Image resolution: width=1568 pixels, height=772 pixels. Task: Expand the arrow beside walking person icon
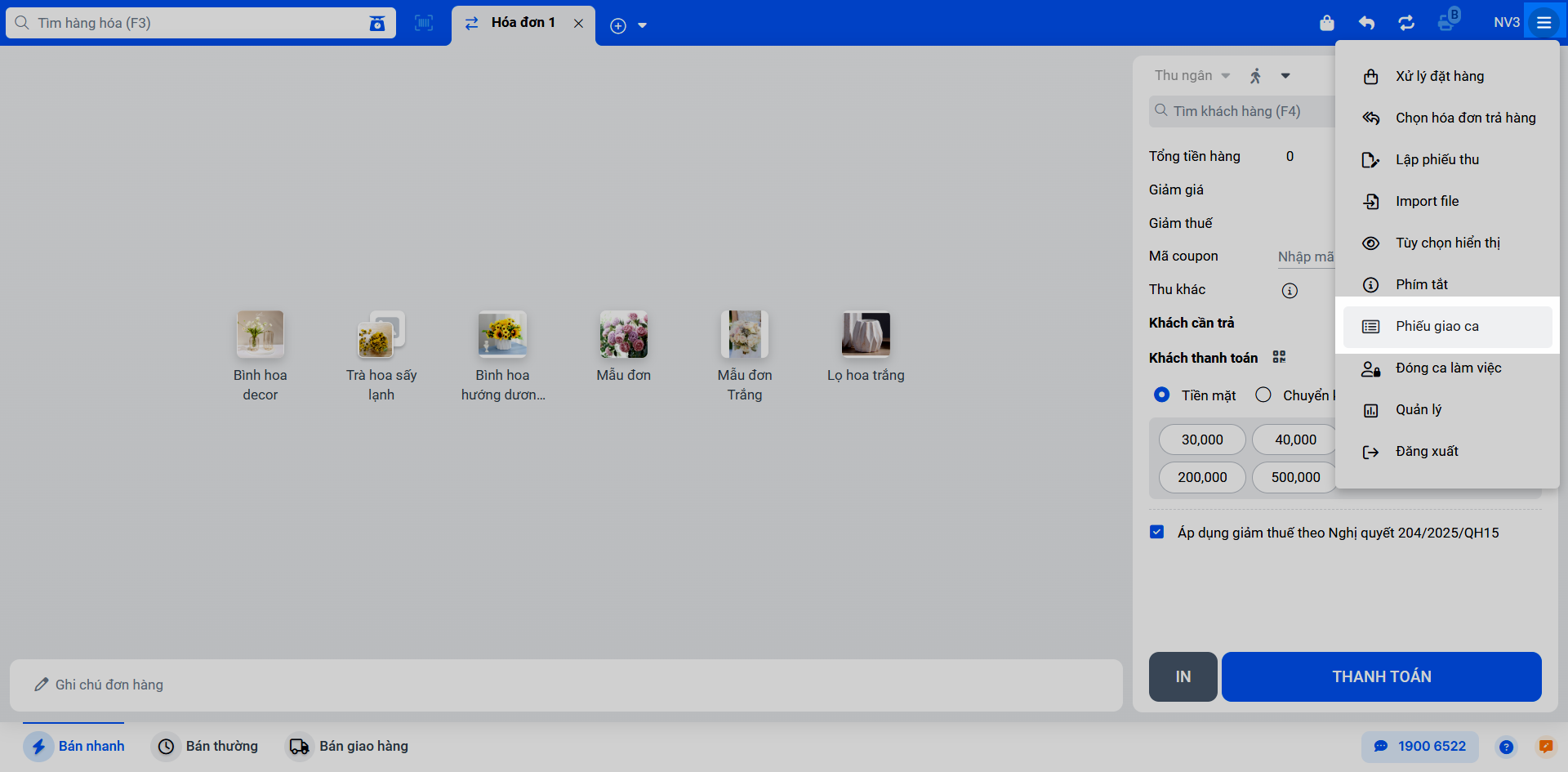(x=1285, y=76)
